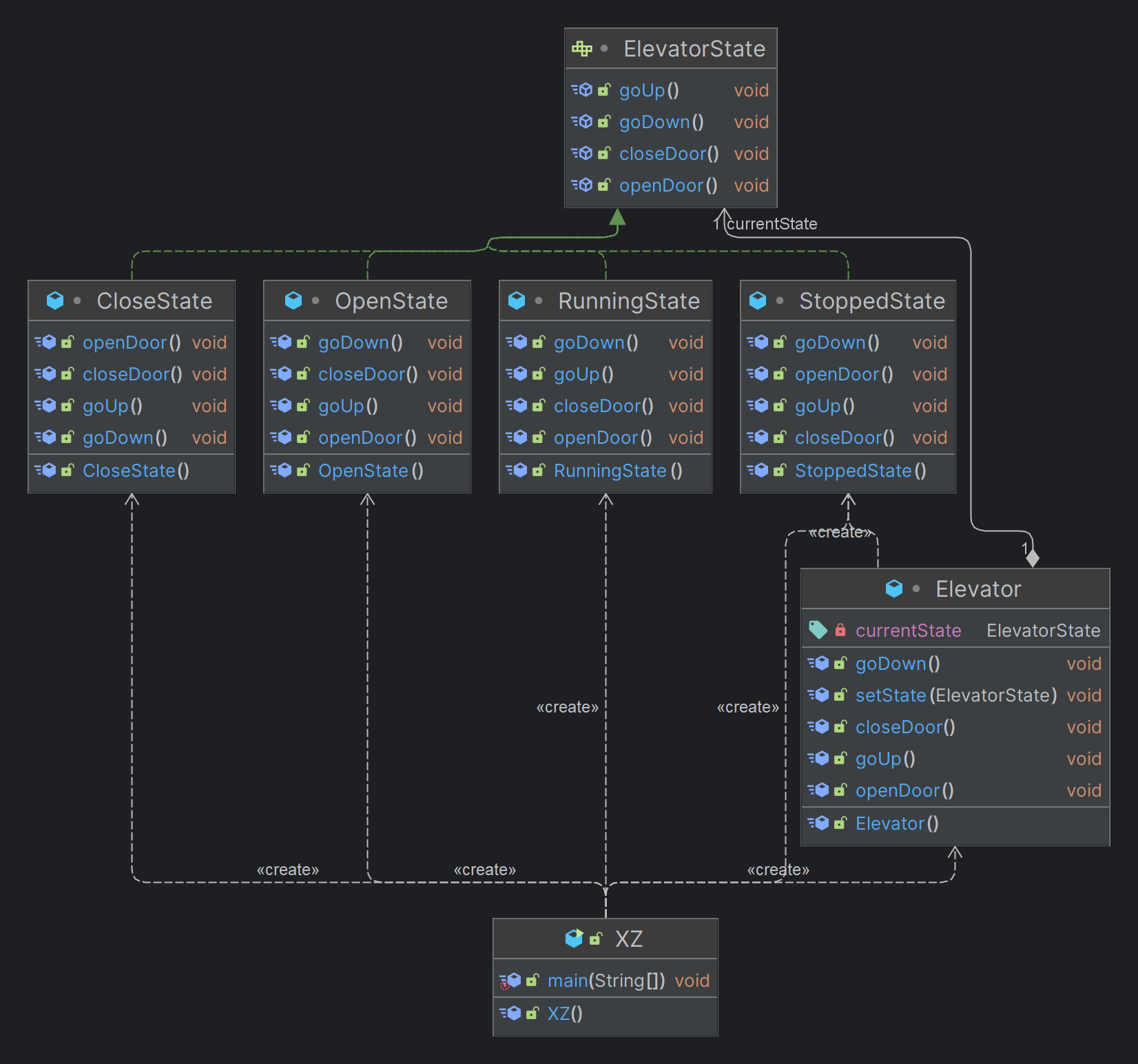
Task: Click the ElevatorState type of currentState field
Action: pos(1044,630)
